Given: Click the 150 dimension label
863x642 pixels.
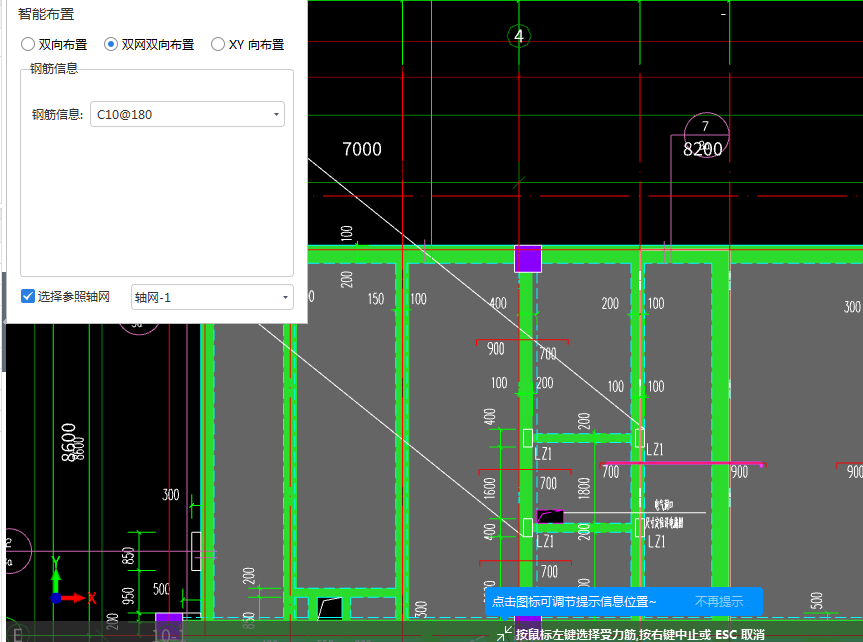Looking at the screenshot, I should point(376,299).
